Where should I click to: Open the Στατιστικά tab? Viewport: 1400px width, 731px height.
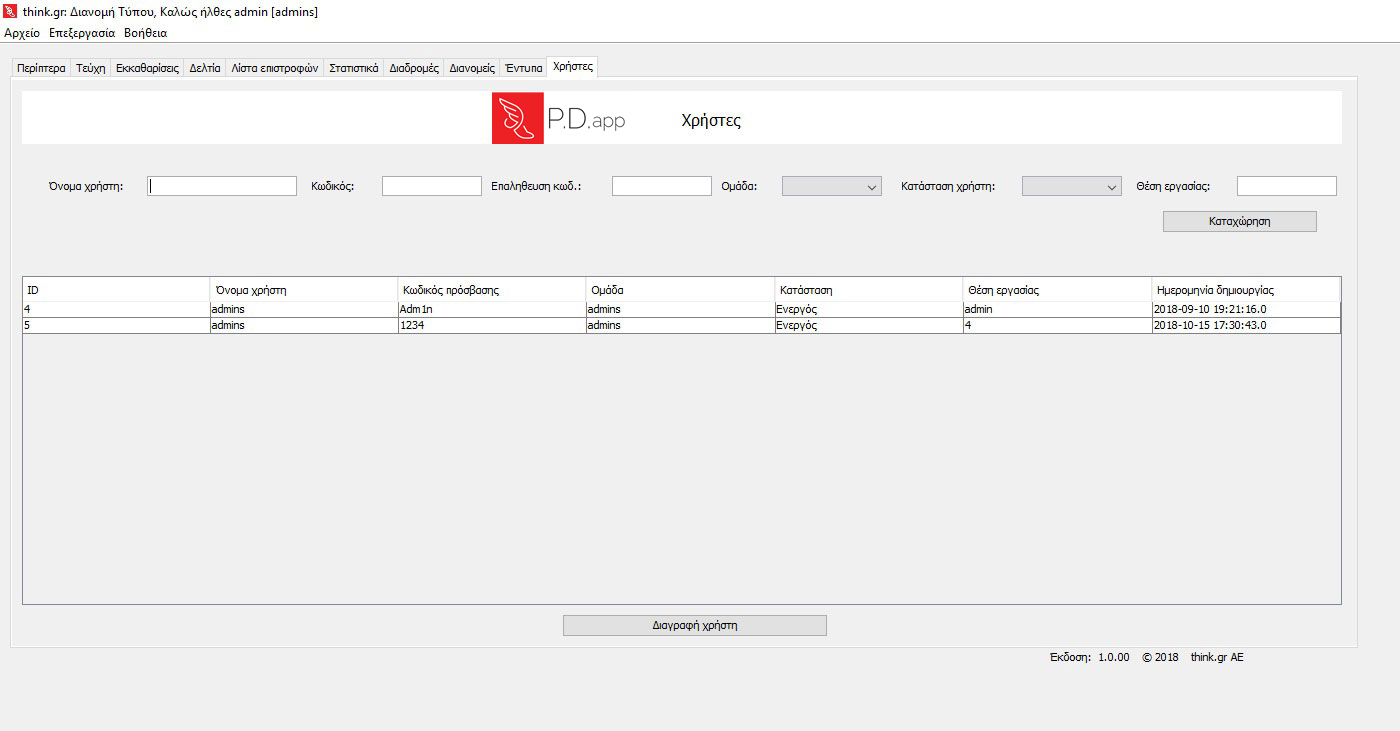tap(353, 68)
